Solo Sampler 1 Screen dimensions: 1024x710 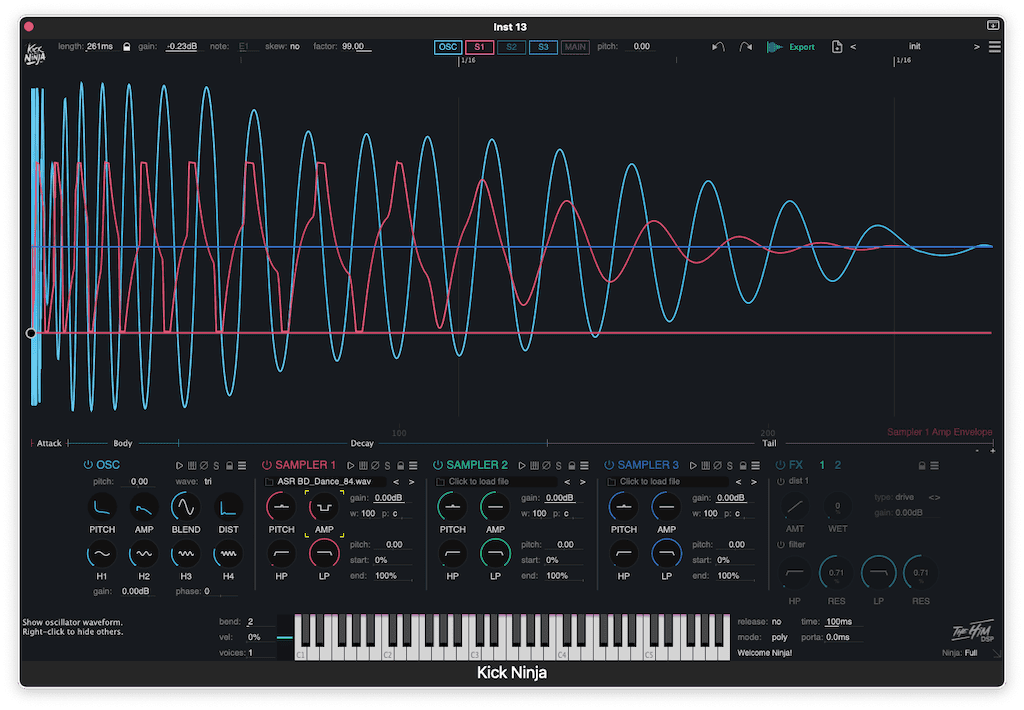click(387, 466)
